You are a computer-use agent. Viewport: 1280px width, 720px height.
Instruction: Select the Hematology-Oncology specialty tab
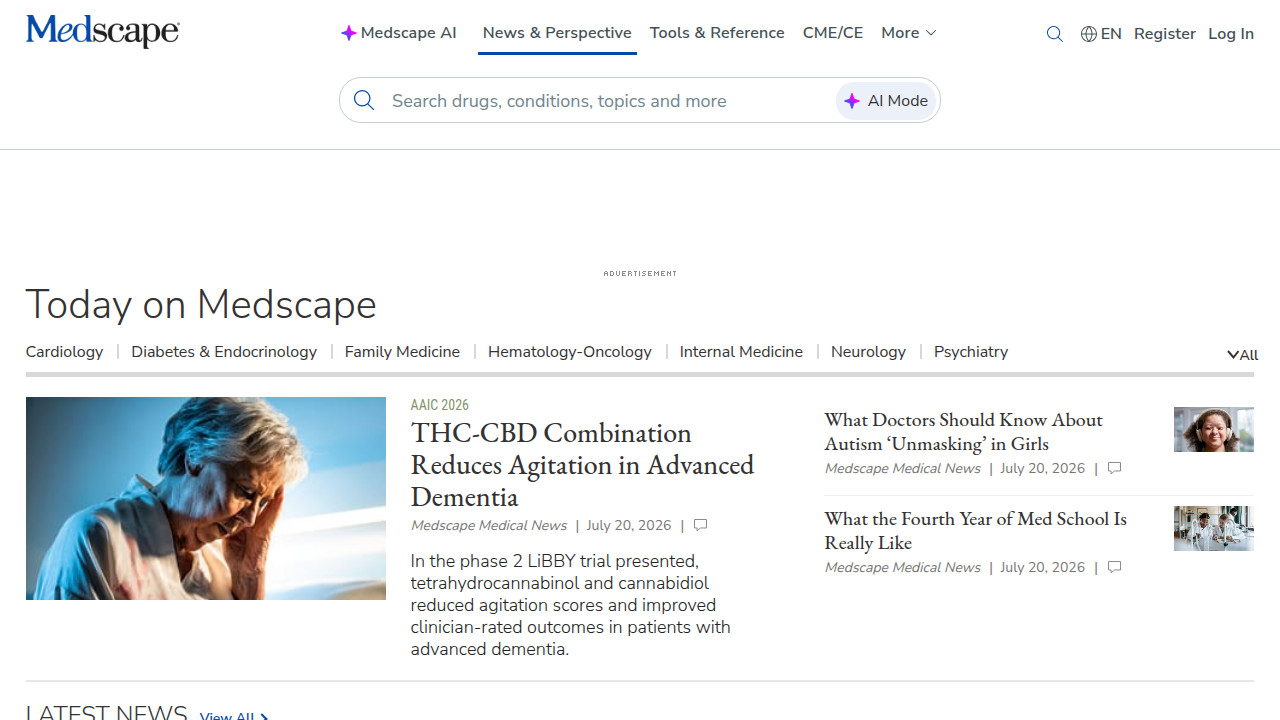pos(570,352)
